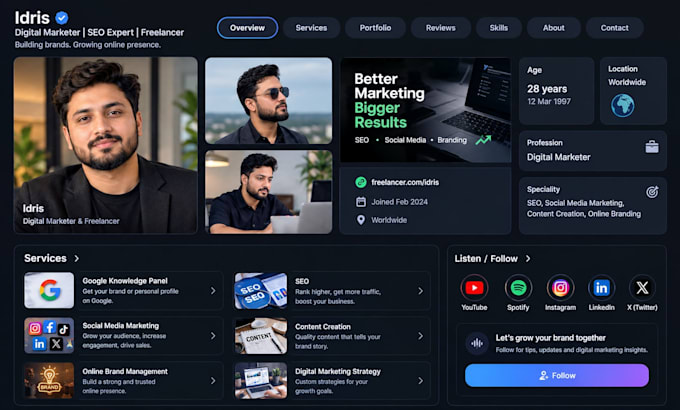The height and width of the screenshot is (410, 680).
Task: Click the Services section heading
Action: pyautogui.click(x=45, y=258)
